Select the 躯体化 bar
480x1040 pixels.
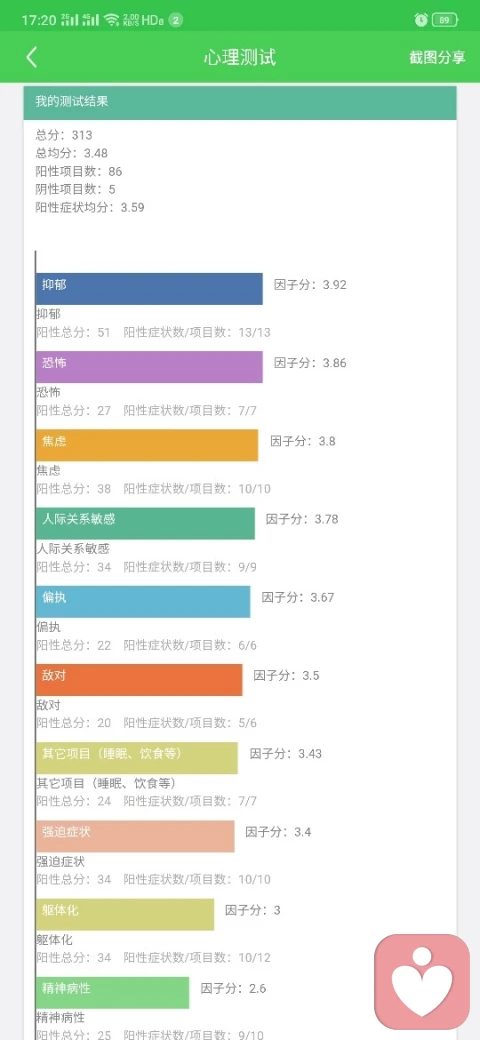tap(125, 915)
